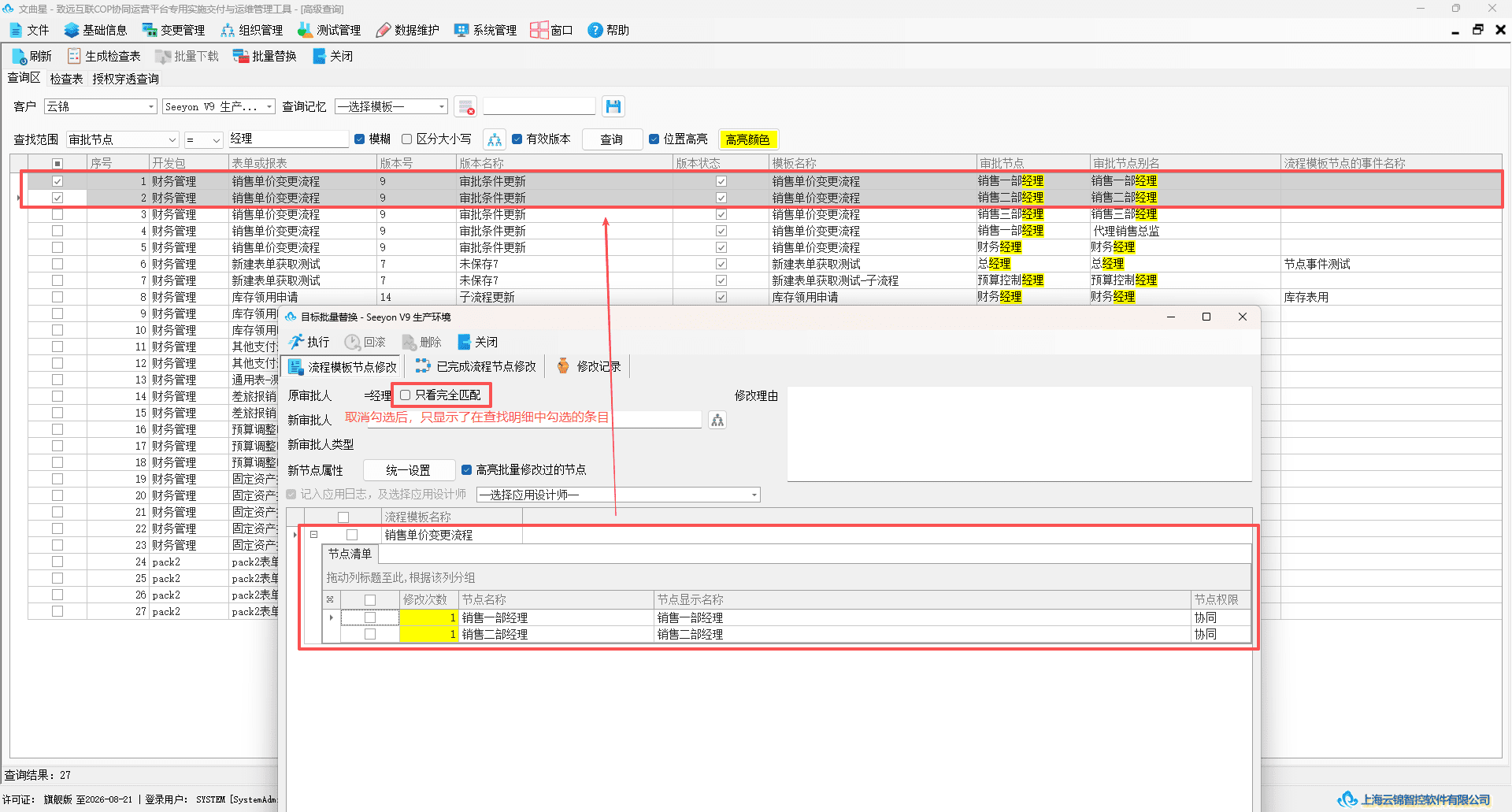
Task: Collapse the 销售单价变更流程 tree row
Action: [x=313, y=535]
